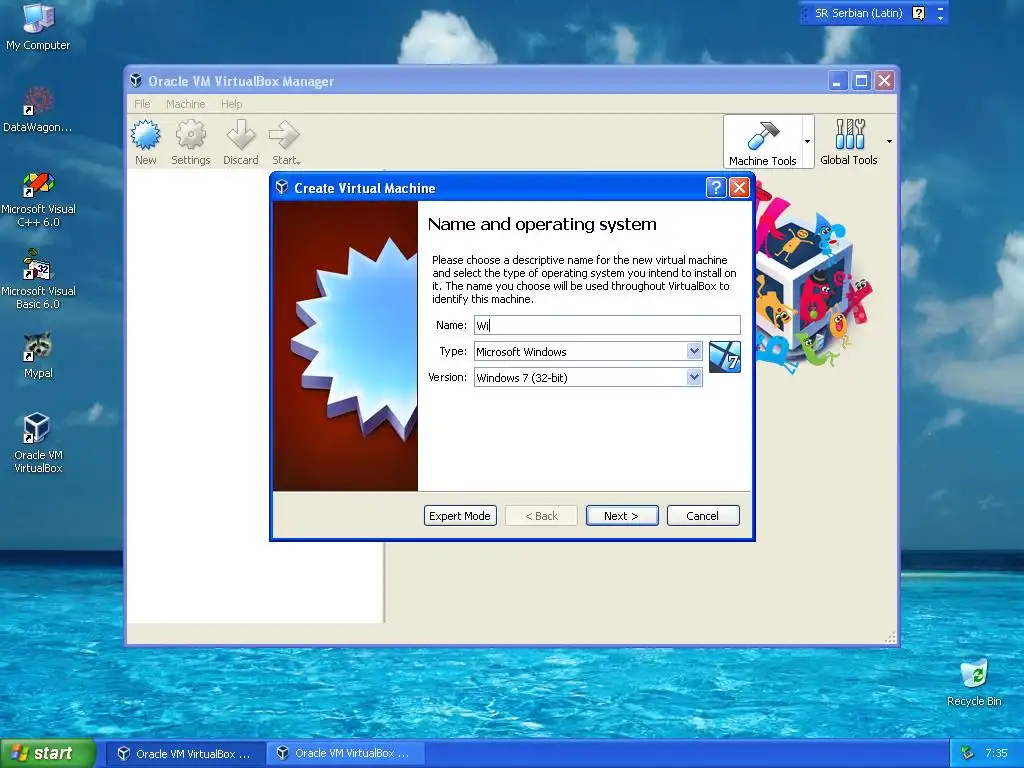The height and width of the screenshot is (768, 1024).
Task: Maximize the VirtualBox Manager window
Action: [861, 81]
